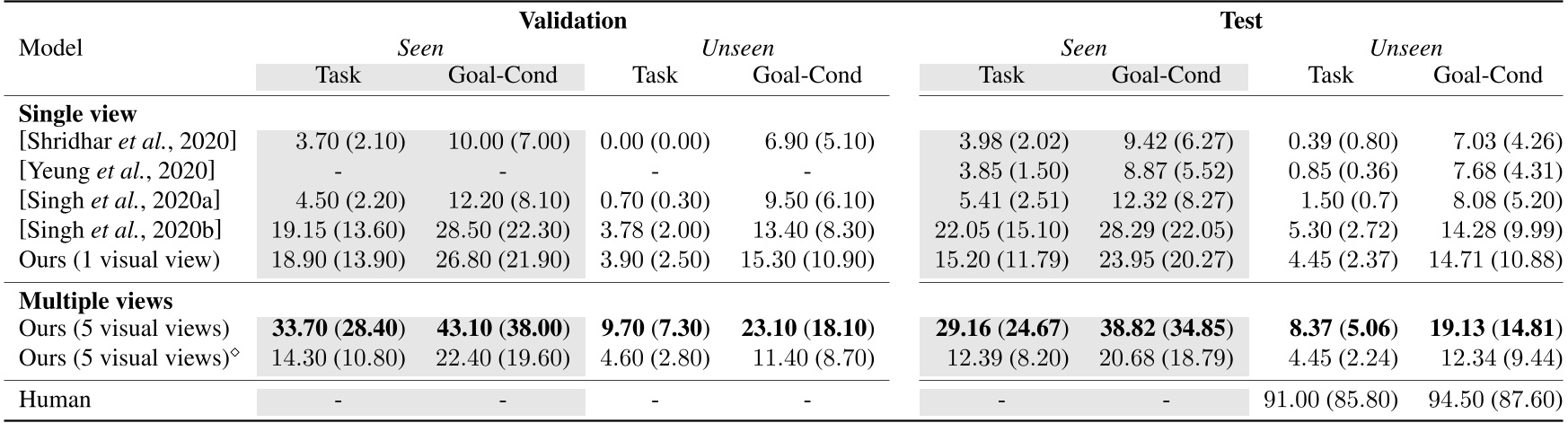
Task: Click the 22.05 (15.10) cell
Action: (1001, 230)
